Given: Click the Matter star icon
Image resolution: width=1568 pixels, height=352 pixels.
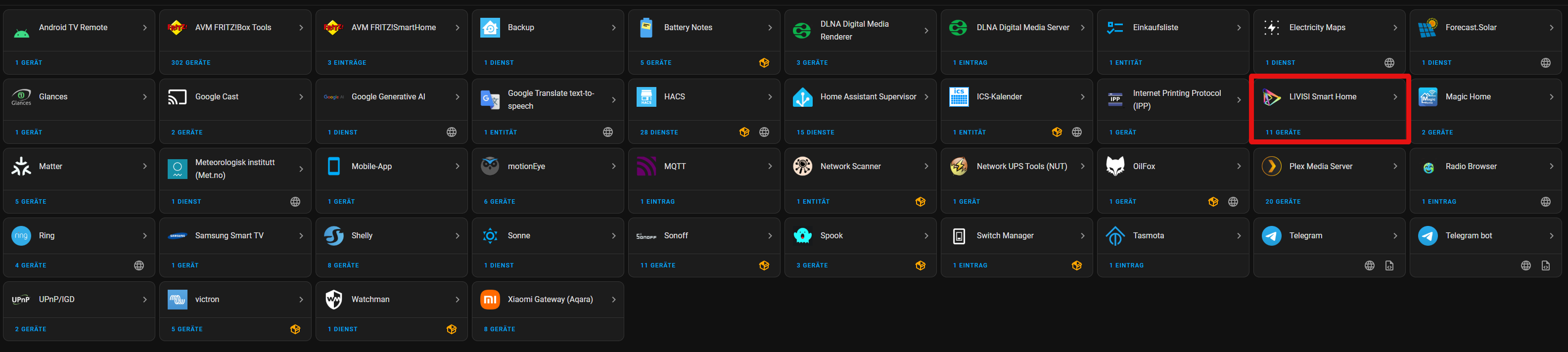Looking at the screenshot, I should pos(21,166).
